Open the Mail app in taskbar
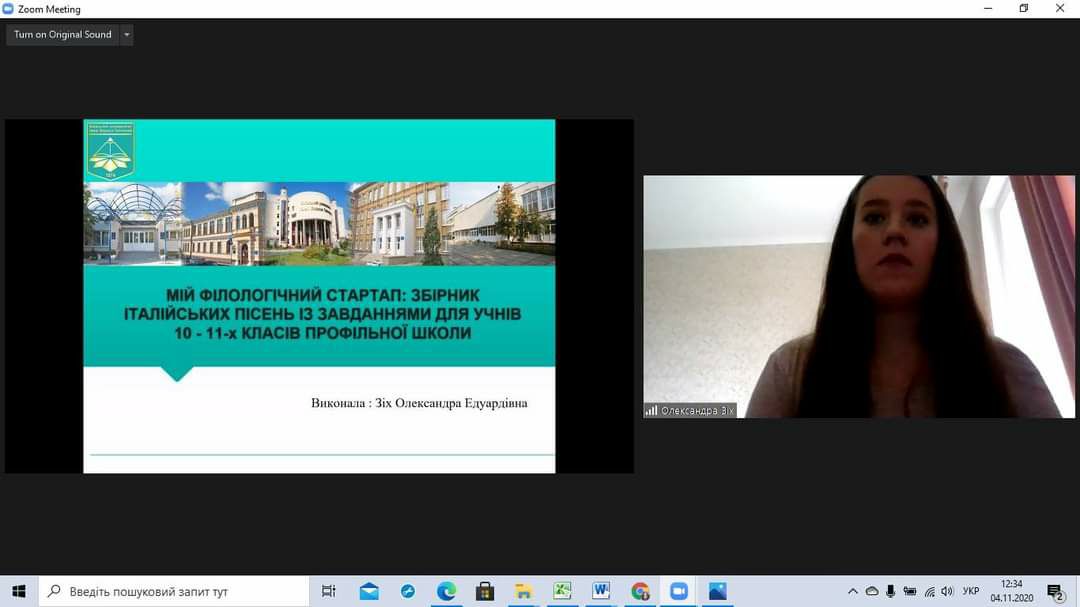The width and height of the screenshot is (1080, 607). (369, 591)
